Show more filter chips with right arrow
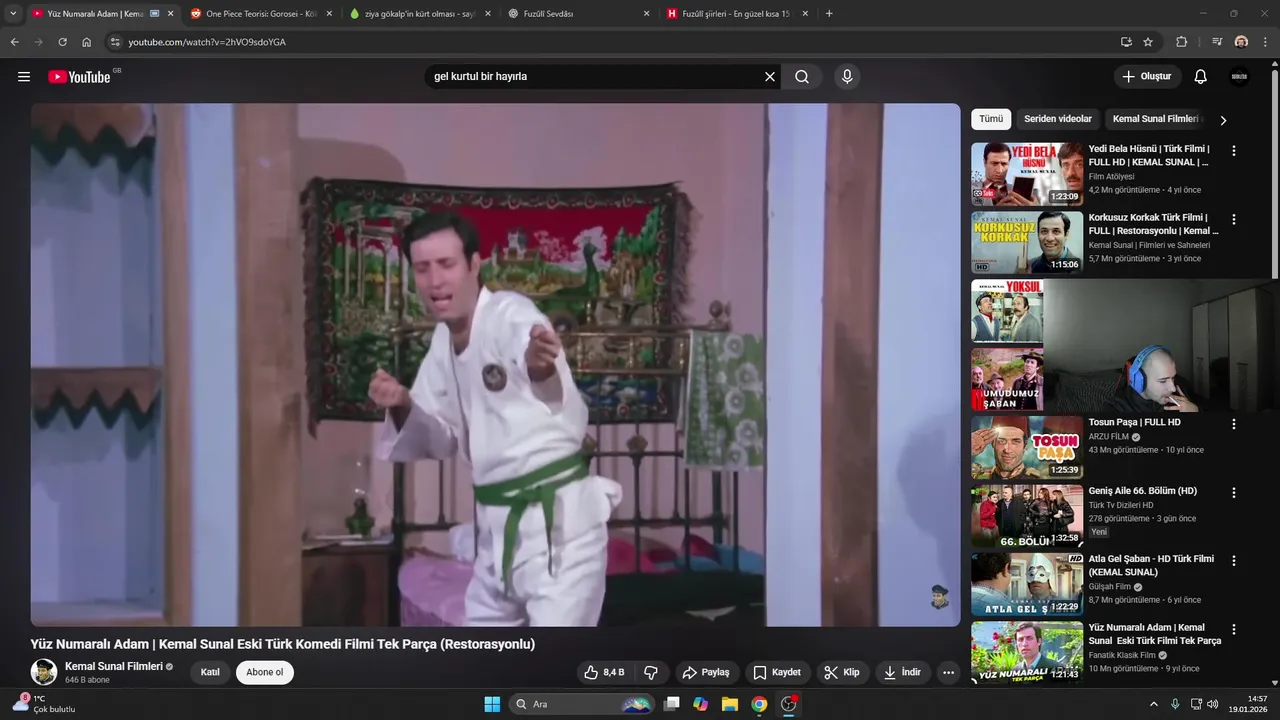 [x=1222, y=120]
